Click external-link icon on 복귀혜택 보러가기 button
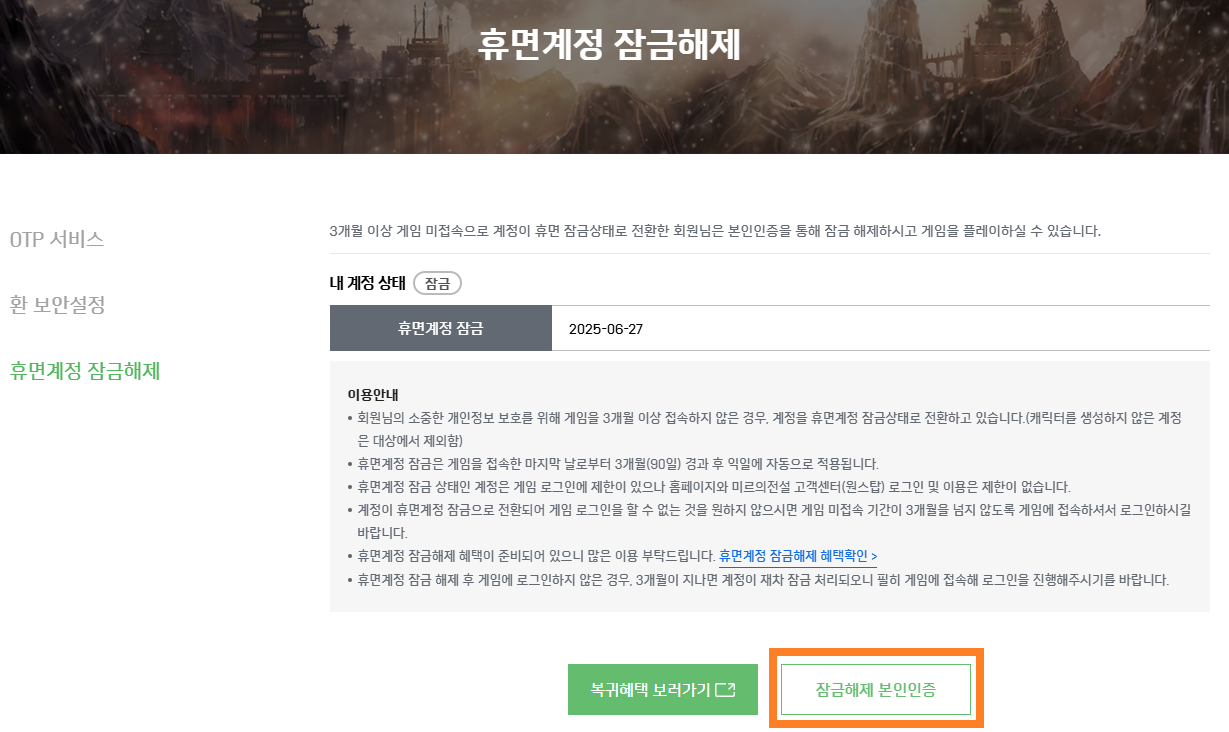Screen dimensions: 1229x732 (727, 690)
